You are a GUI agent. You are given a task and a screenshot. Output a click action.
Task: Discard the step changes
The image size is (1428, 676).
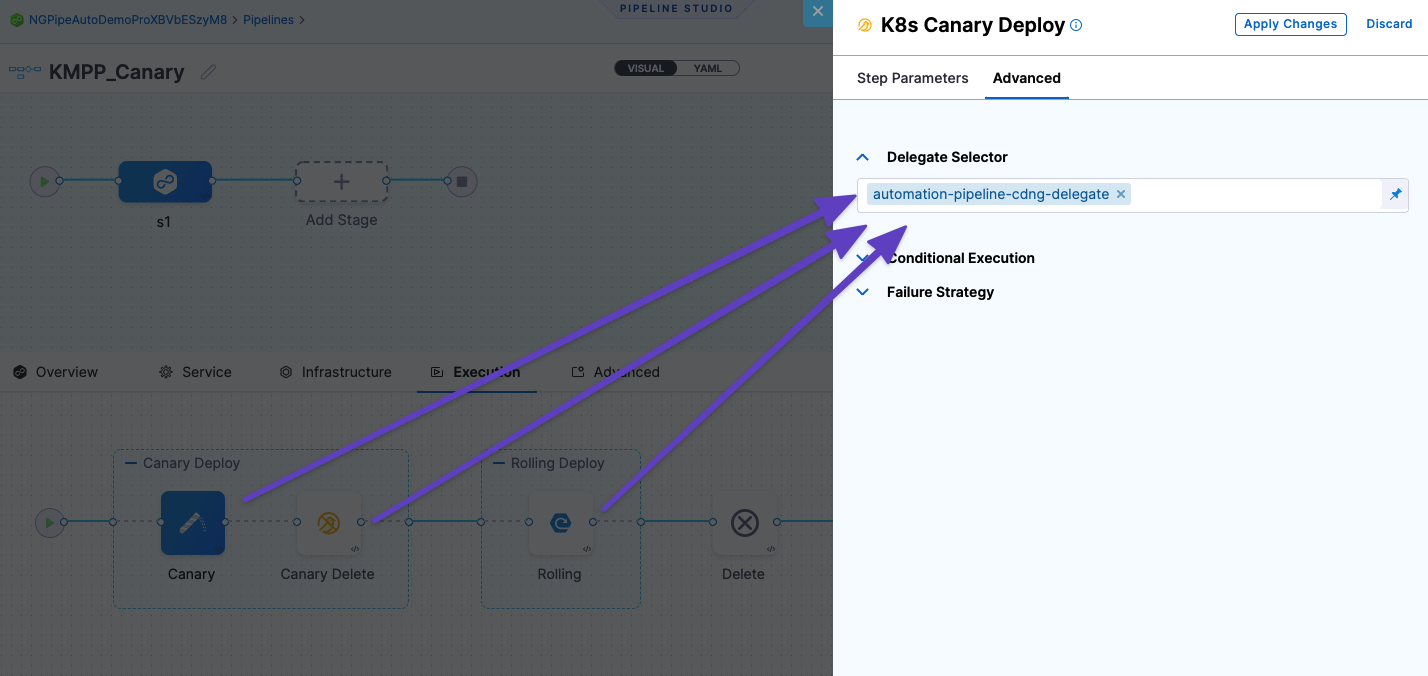[x=1389, y=24]
